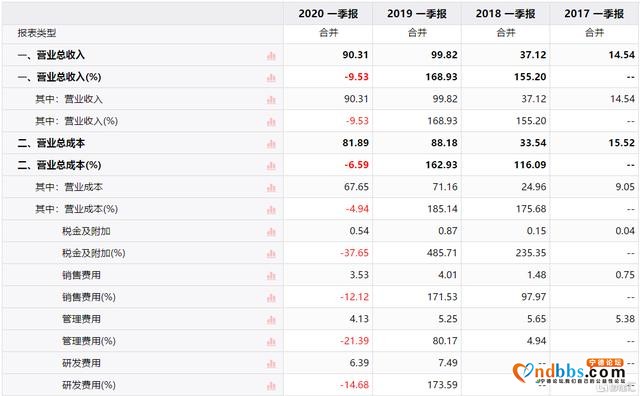
Task: Click chart icon next to 研发费用(%)
Action: (x=271, y=386)
